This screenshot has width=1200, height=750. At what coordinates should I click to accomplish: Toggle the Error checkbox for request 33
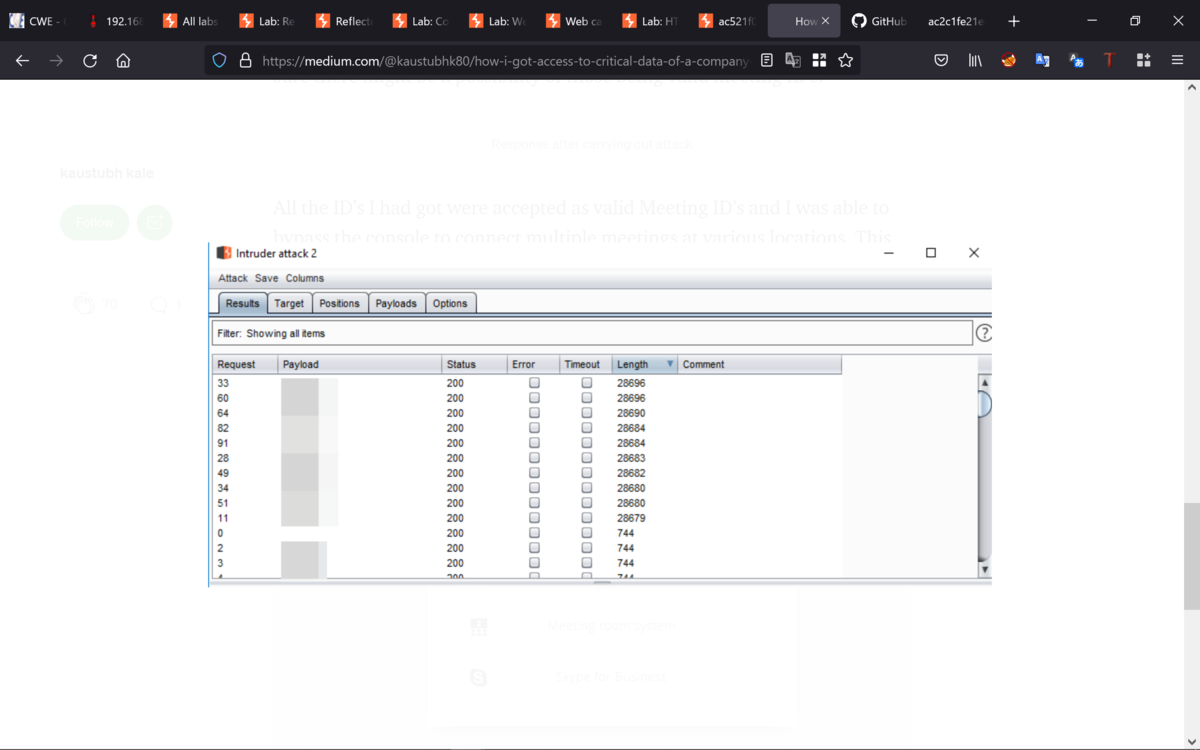[x=534, y=383]
